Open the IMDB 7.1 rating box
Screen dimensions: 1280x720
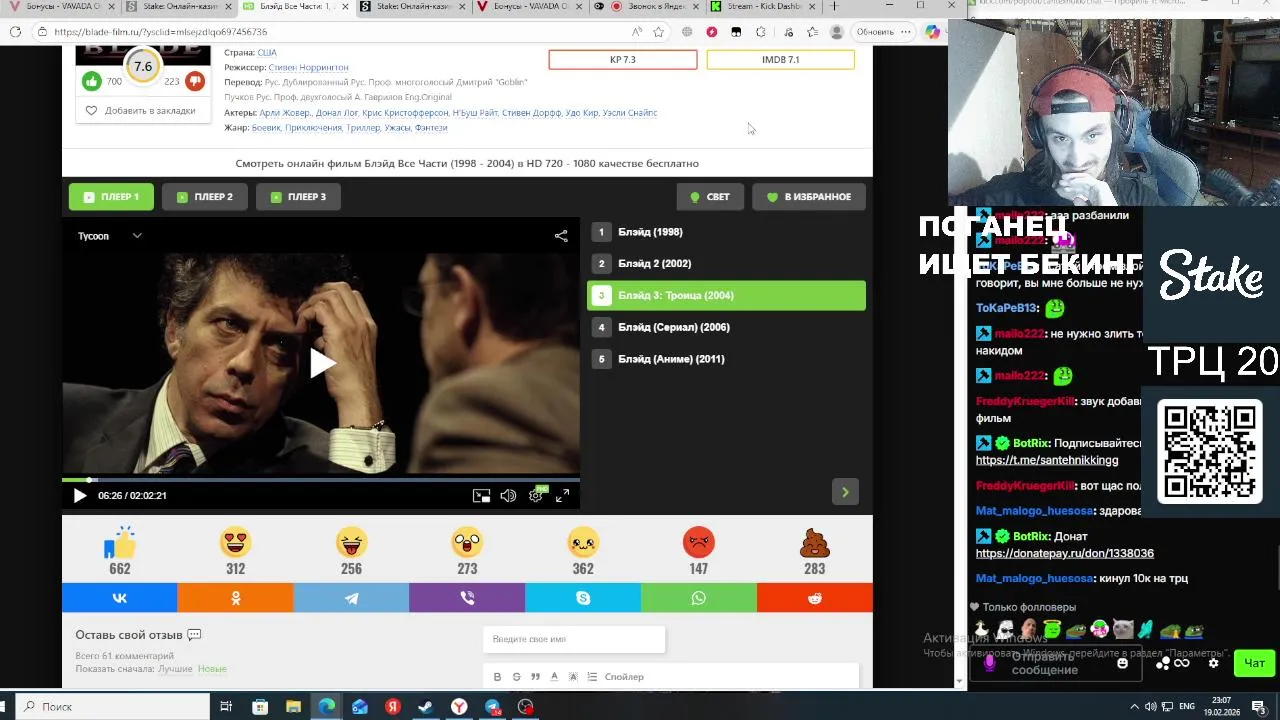pyautogui.click(x=780, y=60)
